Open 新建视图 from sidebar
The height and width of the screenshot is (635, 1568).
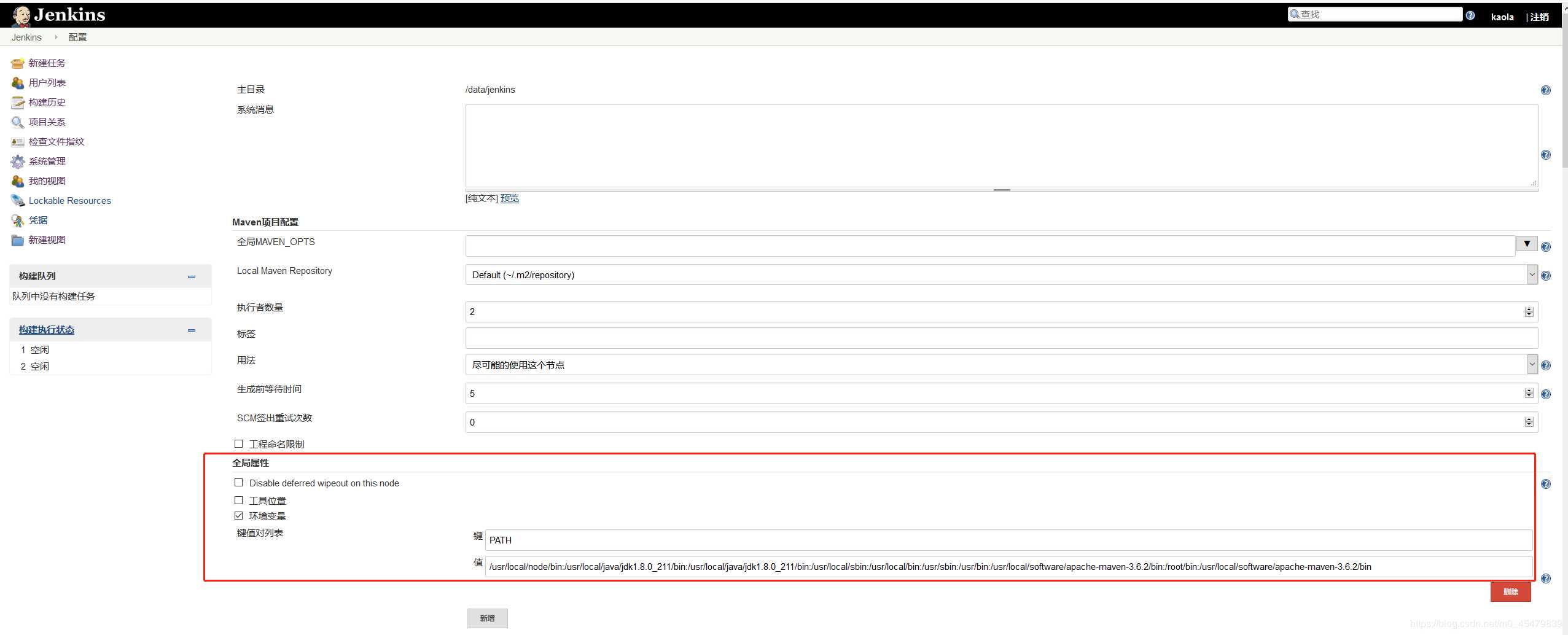tap(47, 240)
